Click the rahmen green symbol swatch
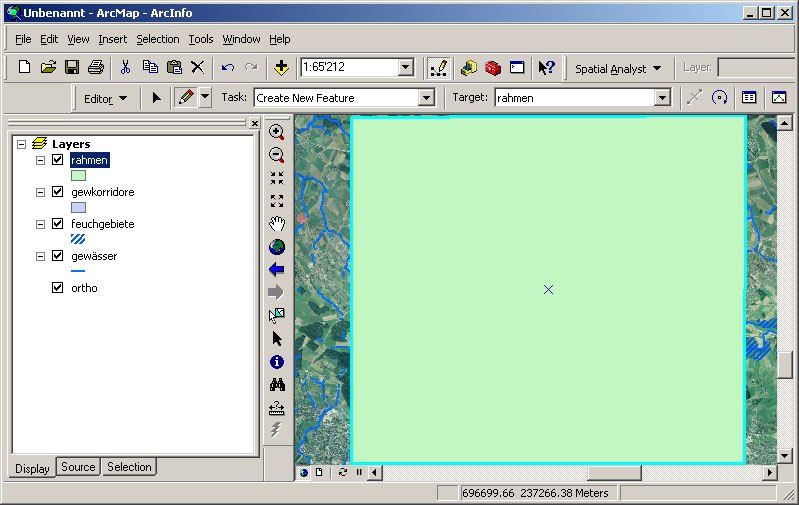 point(78,175)
